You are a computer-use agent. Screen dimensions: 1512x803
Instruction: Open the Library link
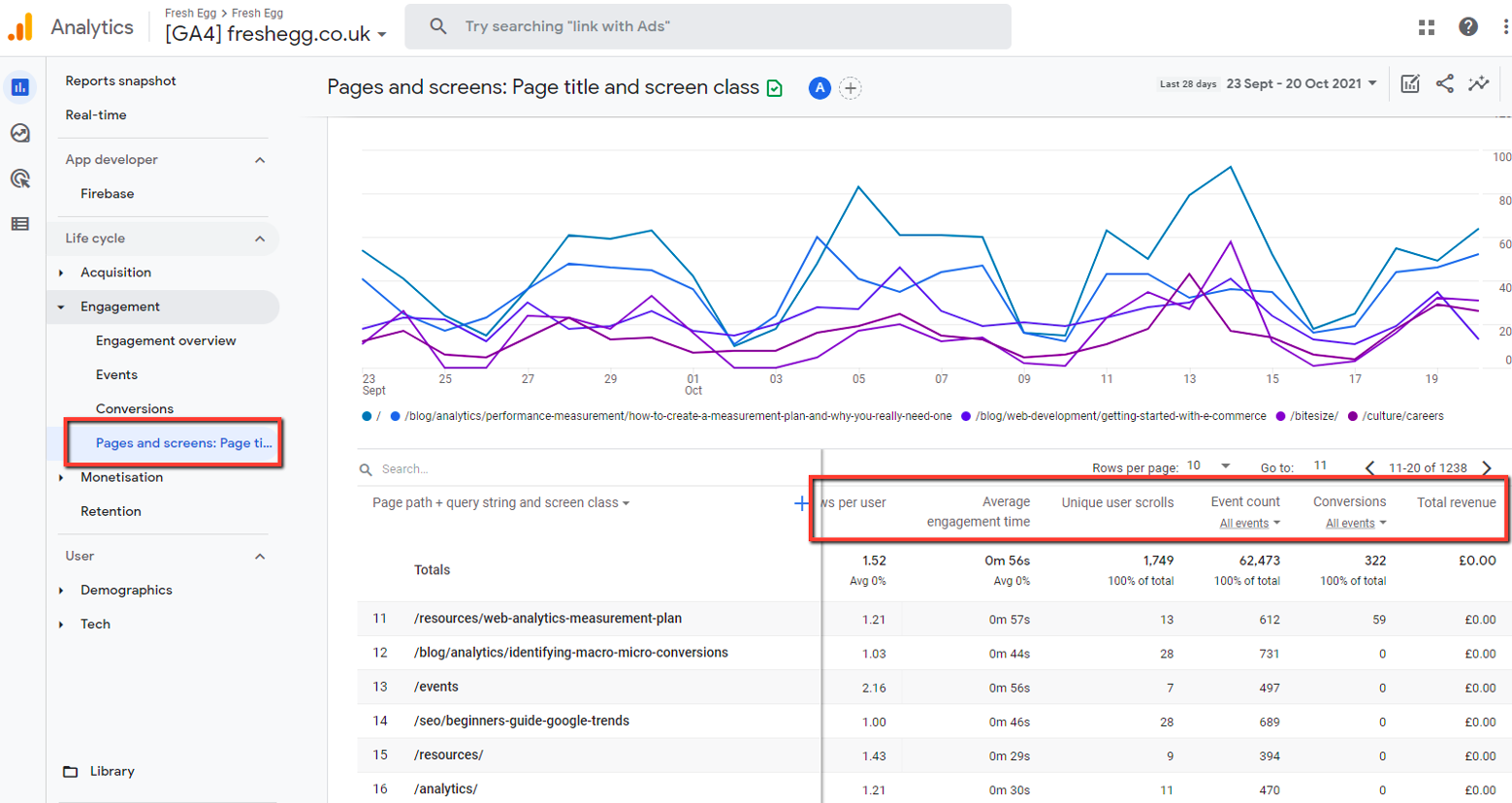(113, 771)
